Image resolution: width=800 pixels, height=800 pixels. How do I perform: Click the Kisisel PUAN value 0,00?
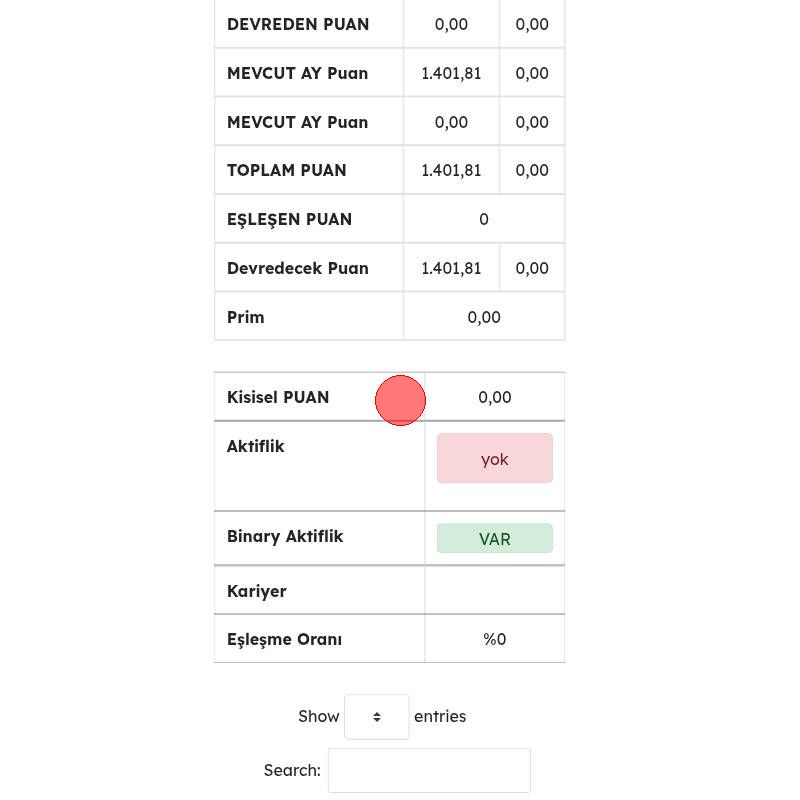(494, 397)
